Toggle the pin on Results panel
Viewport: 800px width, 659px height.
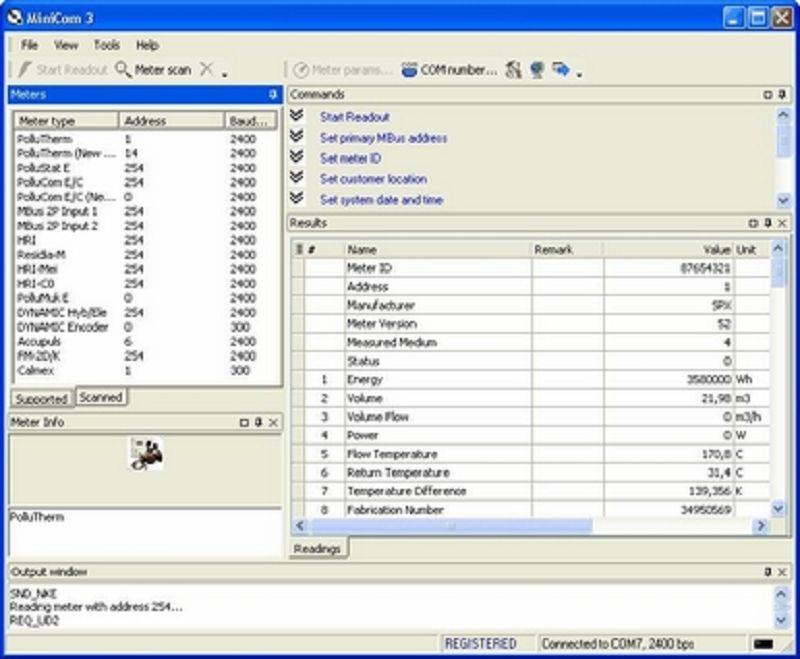click(x=767, y=223)
